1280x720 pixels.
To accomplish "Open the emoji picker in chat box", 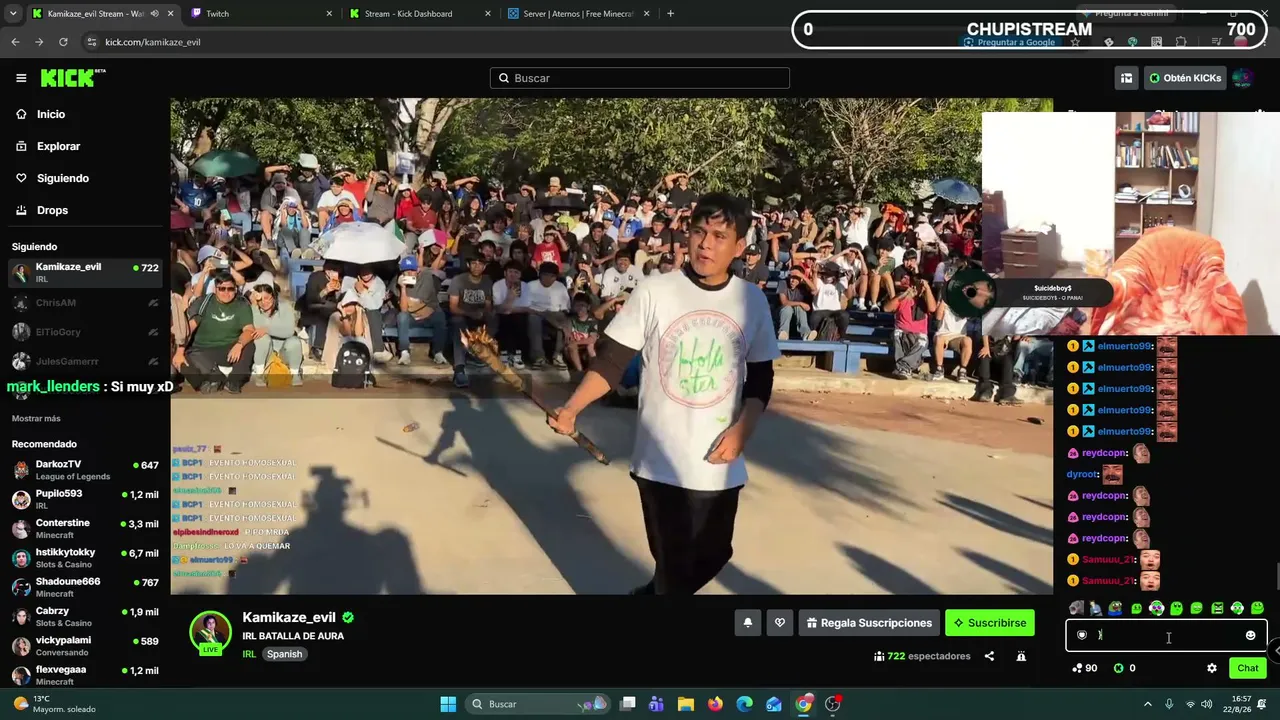I will pos(1250,635).
